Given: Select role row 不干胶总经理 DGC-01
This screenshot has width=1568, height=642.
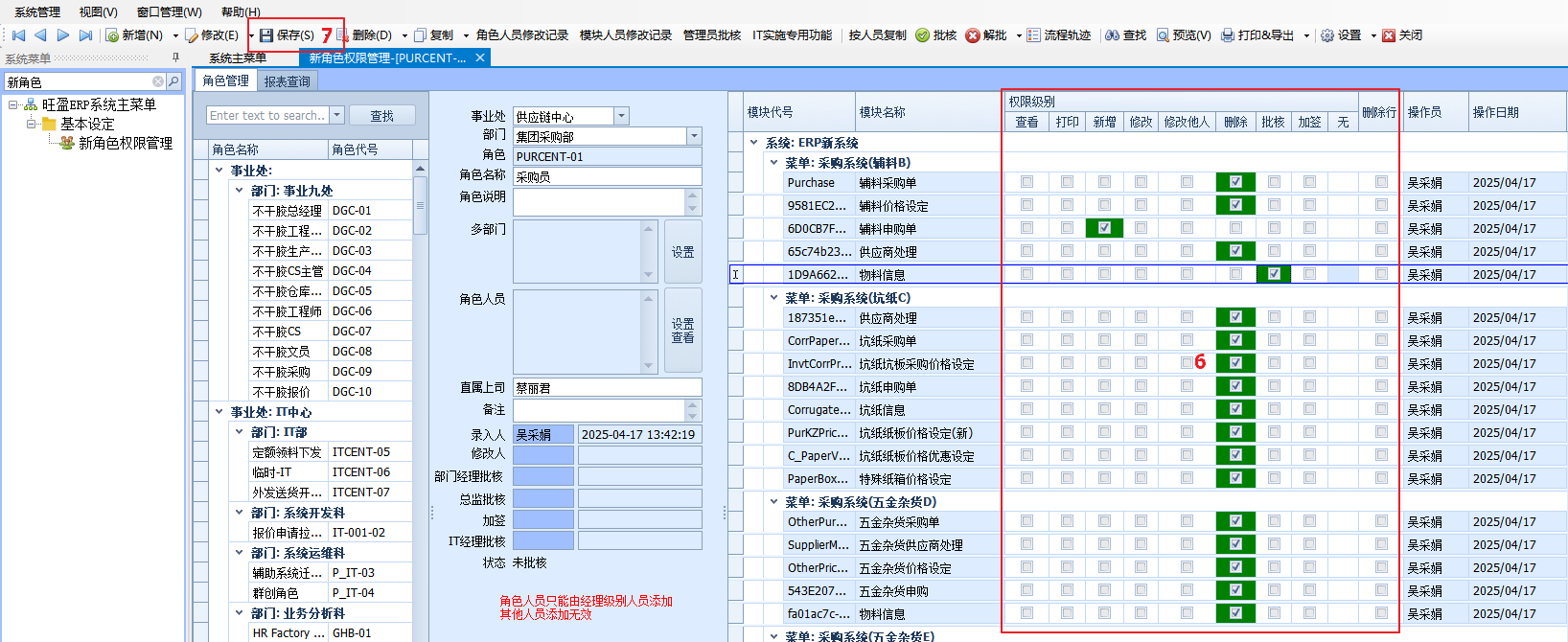Looking at the screenshot, I should click(x=331, y=211).
